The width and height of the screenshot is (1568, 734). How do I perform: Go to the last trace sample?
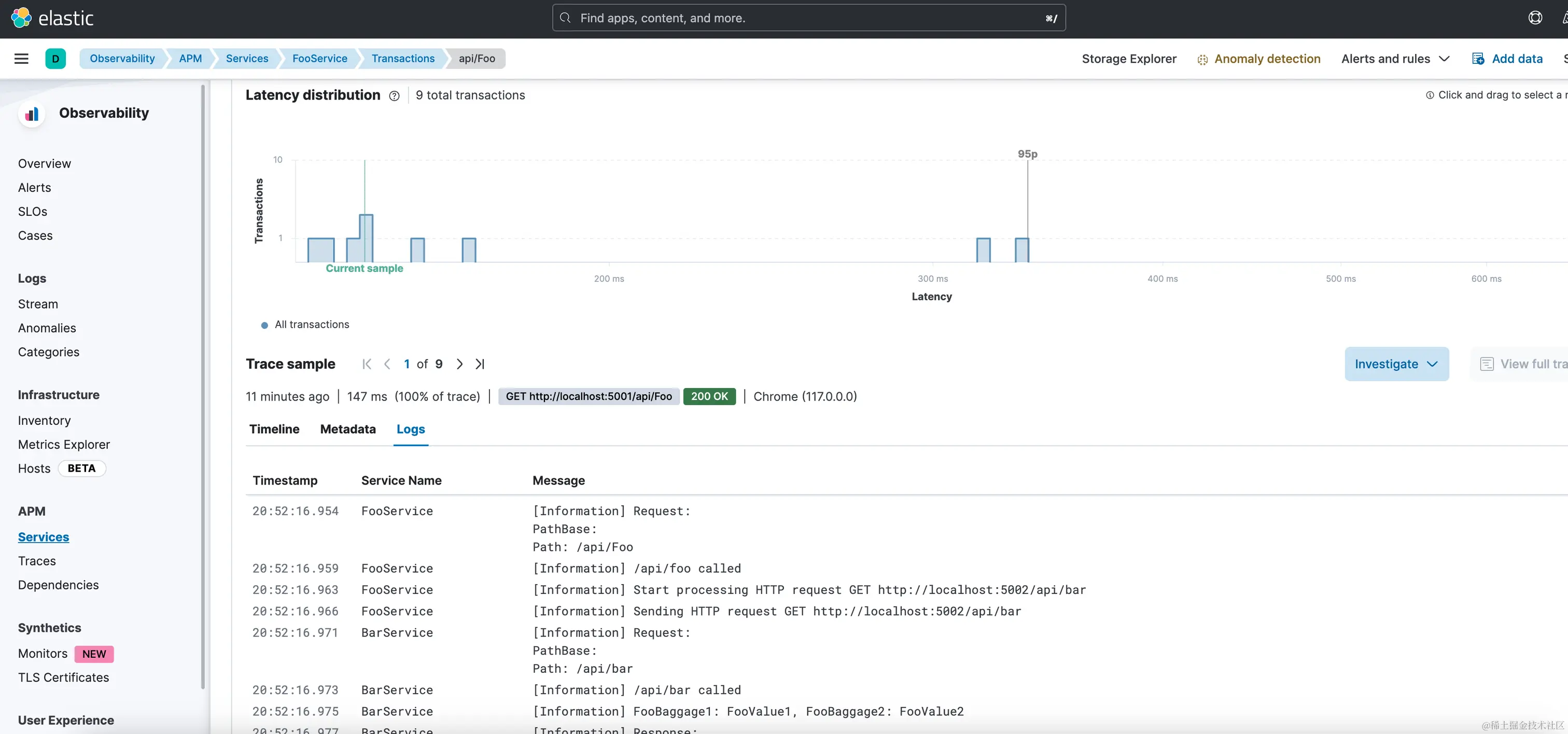point(480,364)
